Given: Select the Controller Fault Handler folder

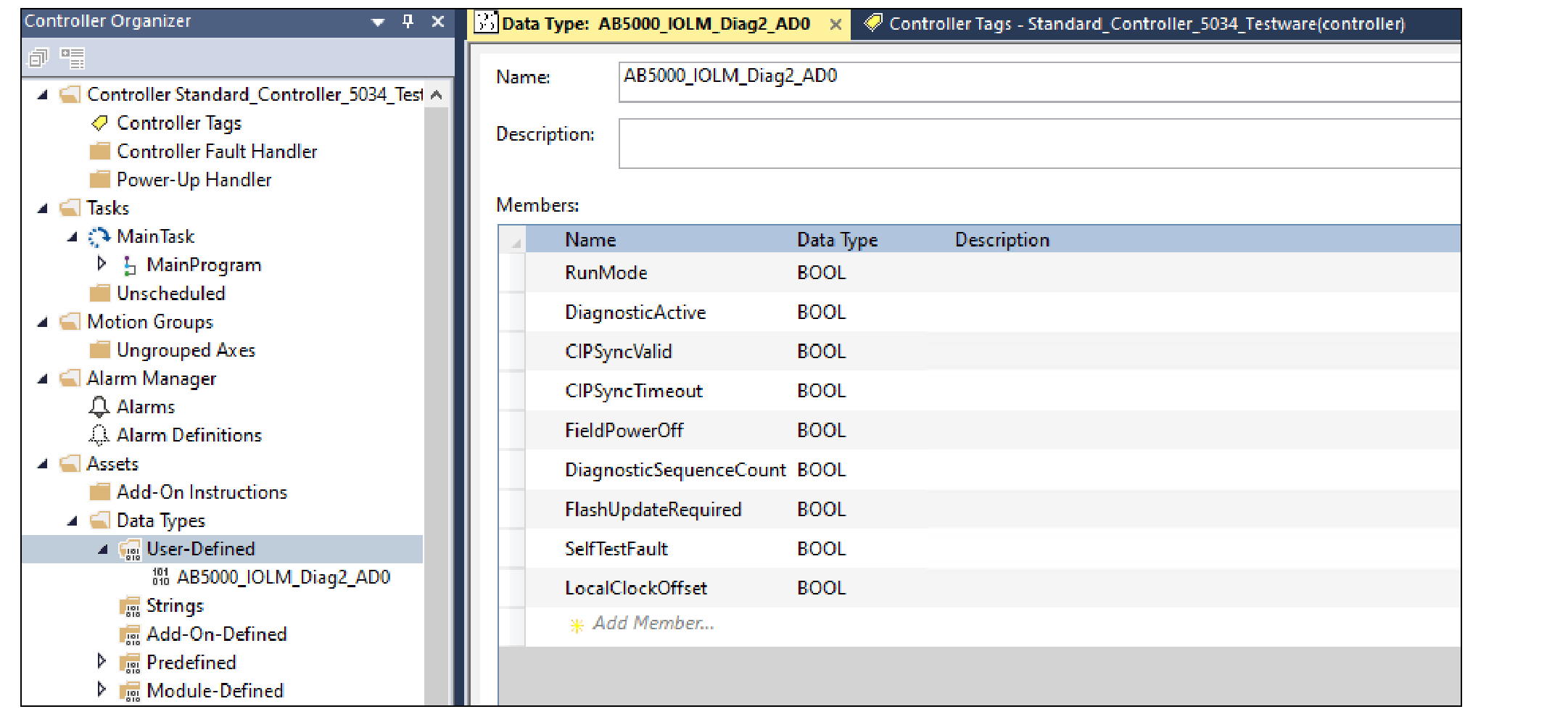Looking at the screenshot, I should (x=203, y=152).
